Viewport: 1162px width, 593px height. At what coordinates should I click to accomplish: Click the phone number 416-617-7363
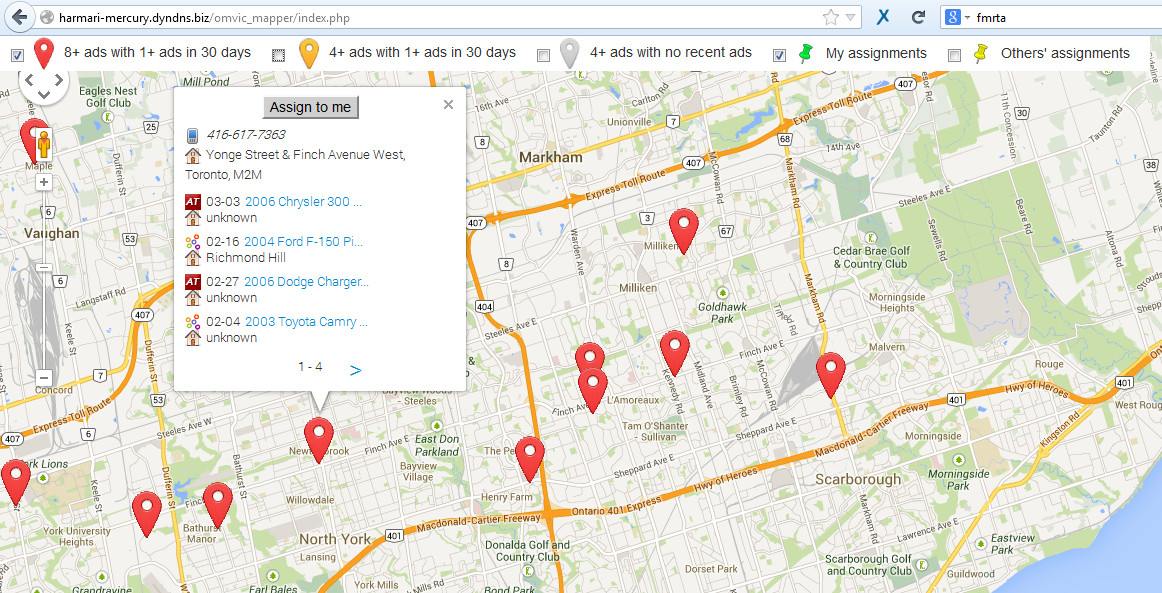pos(246,135)
